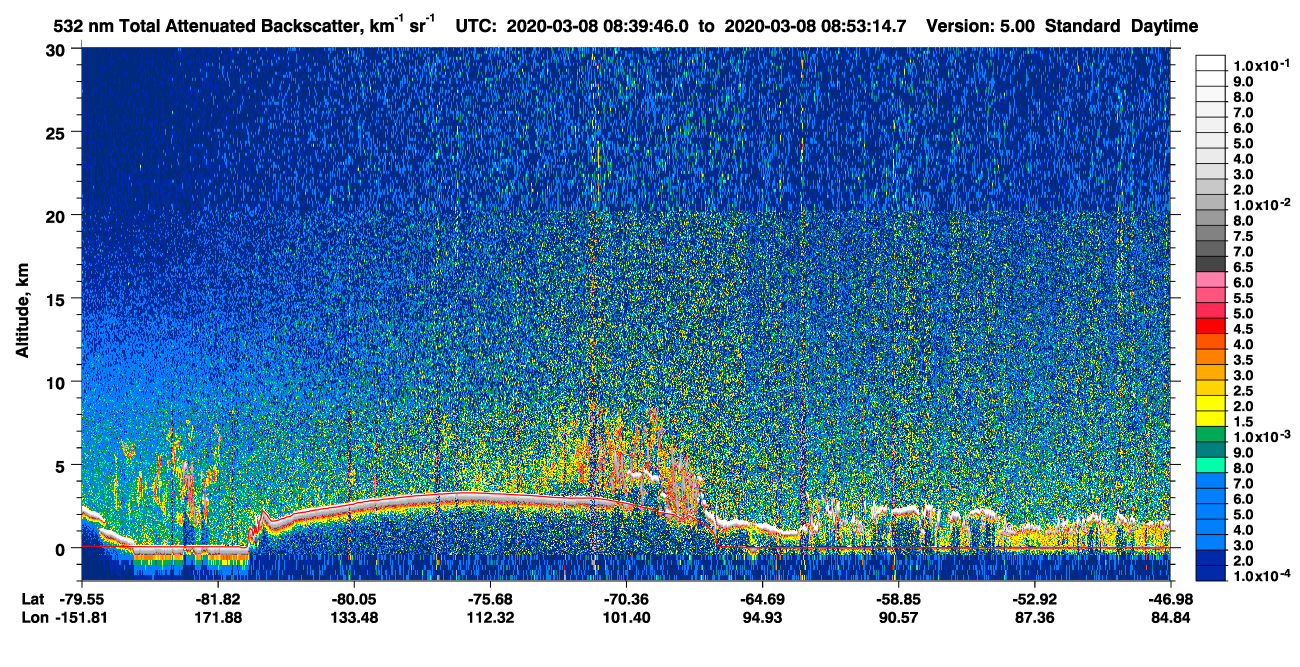This screenshot has width=1300, height=667.
Task: Pick the white swatch beside '1.0x10-1' label
Action: 1211,62
